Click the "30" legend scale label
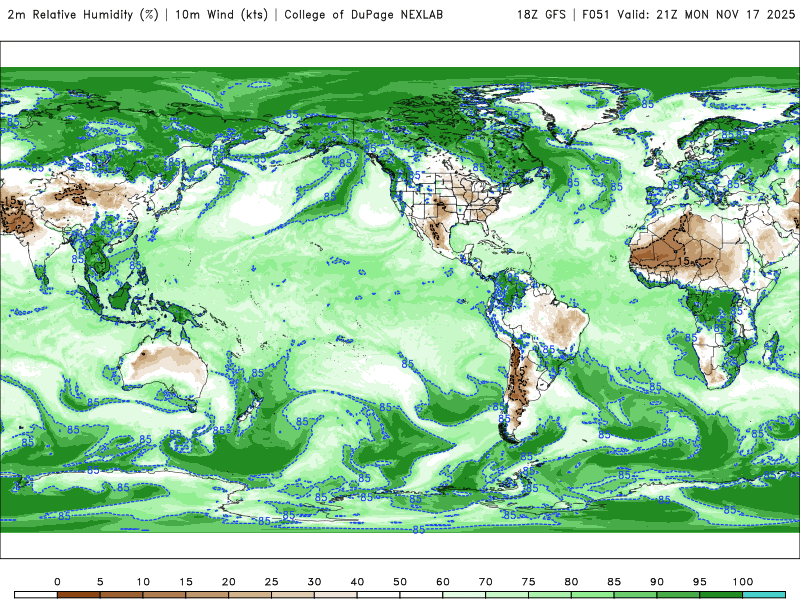The image size is (800, 600). point(314,582)
